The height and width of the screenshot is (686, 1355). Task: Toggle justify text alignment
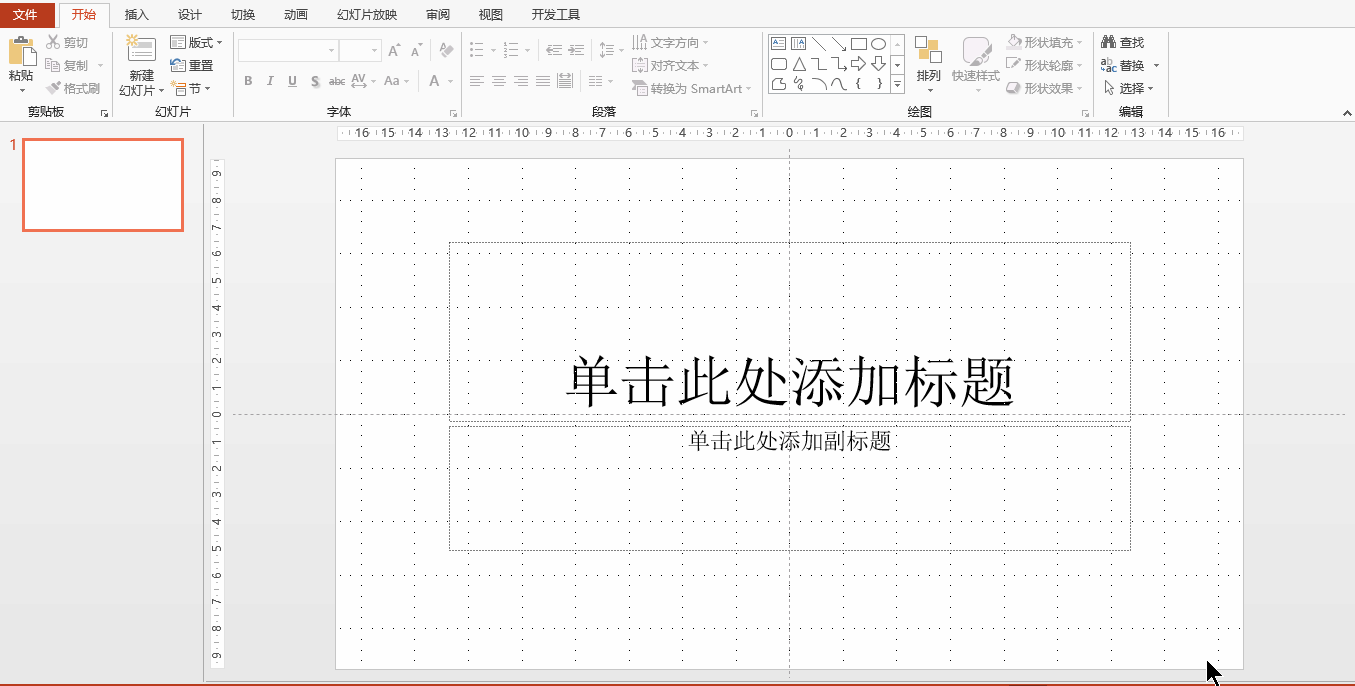(543, 81)
